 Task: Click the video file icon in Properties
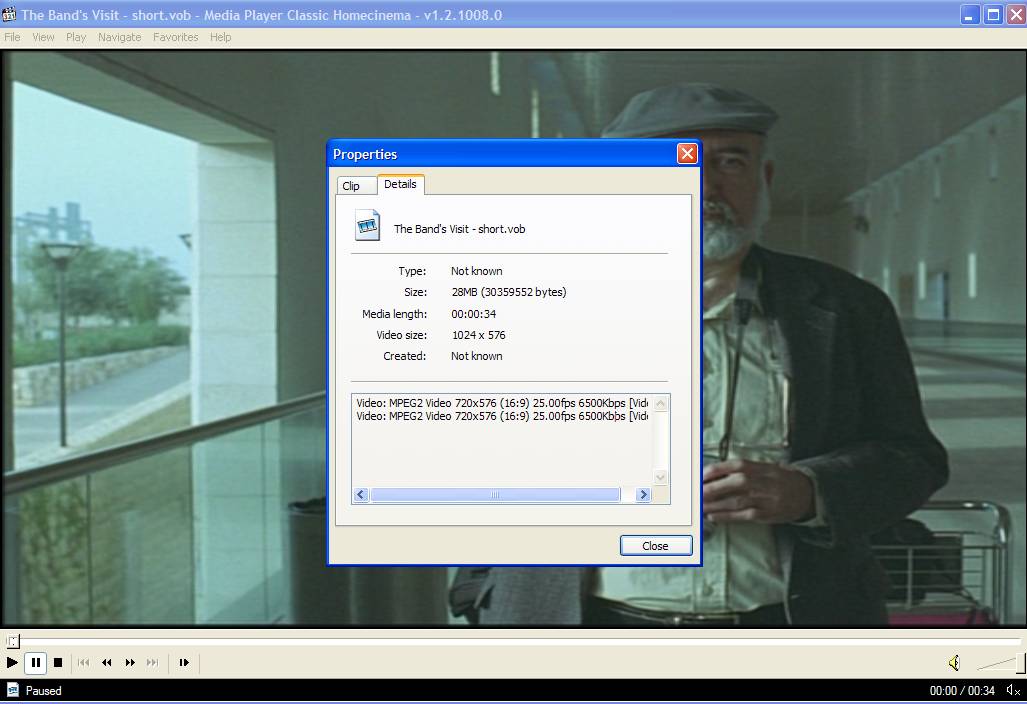coord(367,225)
